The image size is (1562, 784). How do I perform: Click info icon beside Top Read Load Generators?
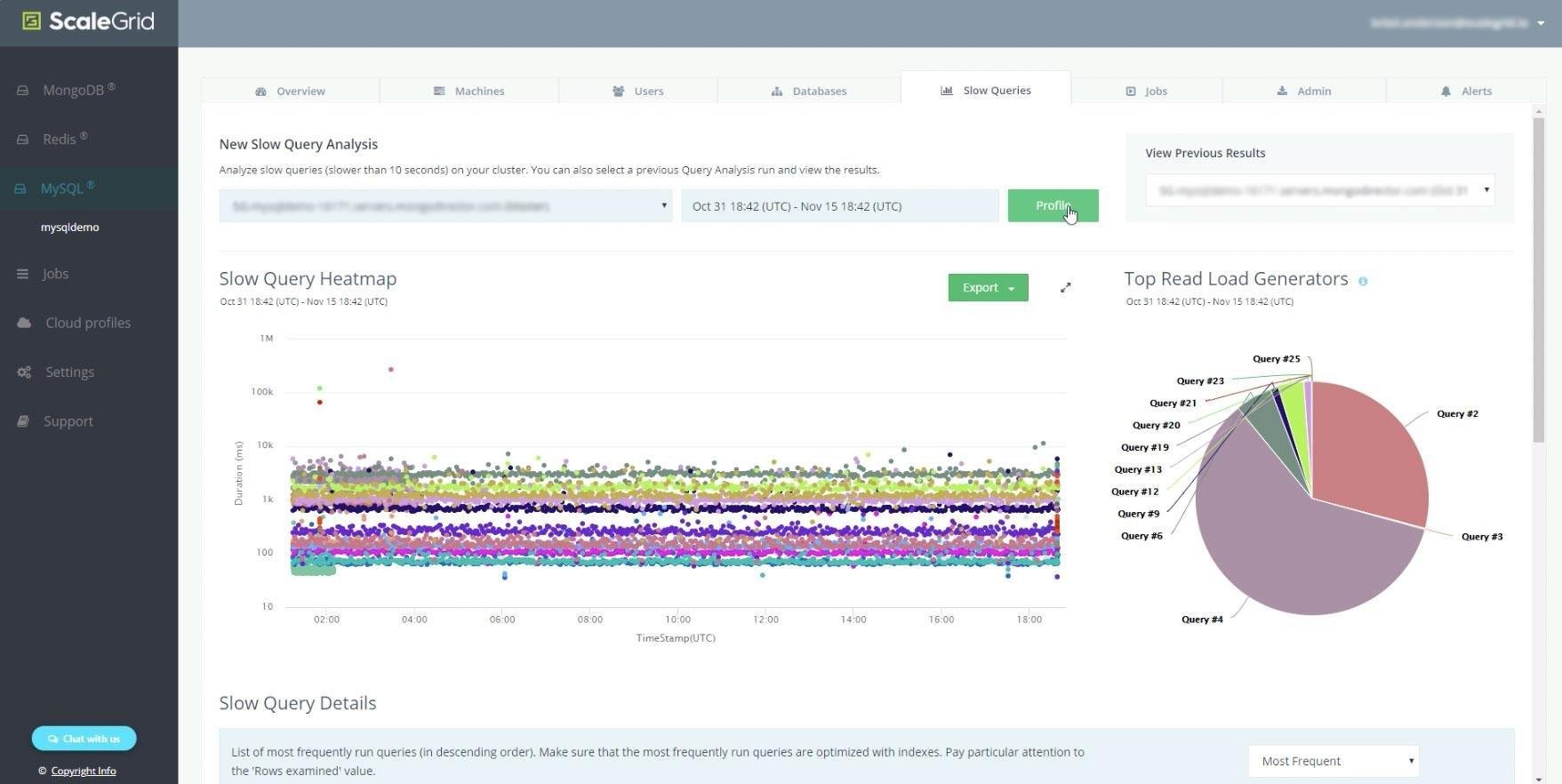tap(1363, 281)
